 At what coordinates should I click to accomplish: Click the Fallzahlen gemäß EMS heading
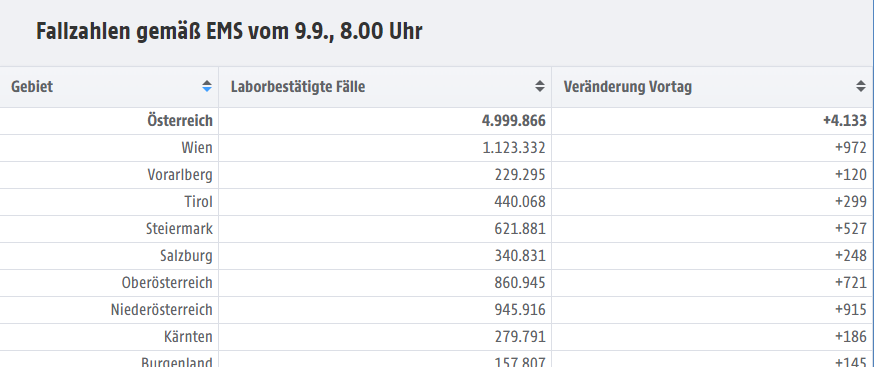(x=229, y=31)
